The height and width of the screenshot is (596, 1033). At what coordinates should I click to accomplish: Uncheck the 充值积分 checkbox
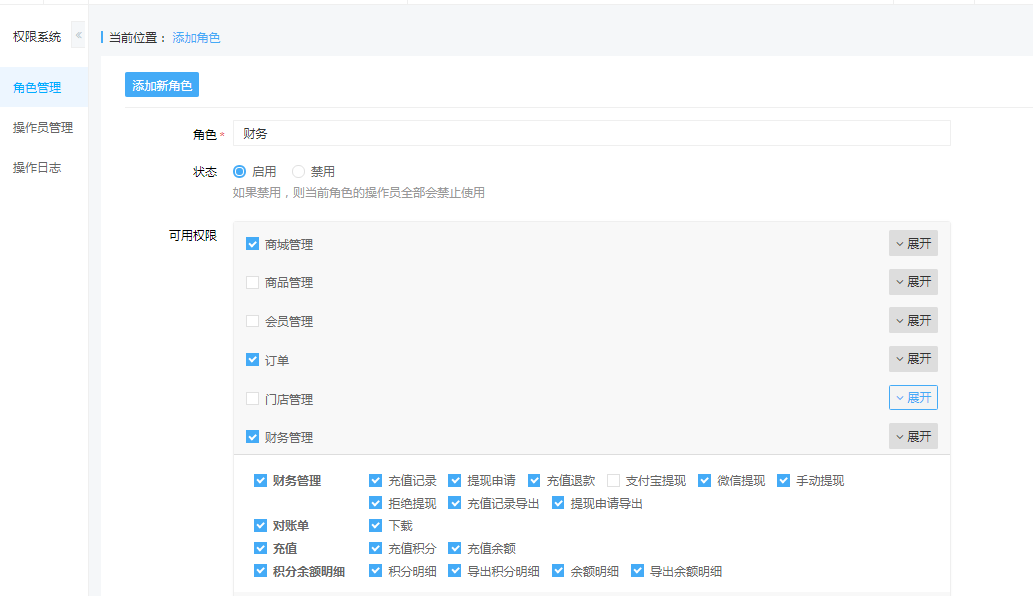click(x=376, y=548)
